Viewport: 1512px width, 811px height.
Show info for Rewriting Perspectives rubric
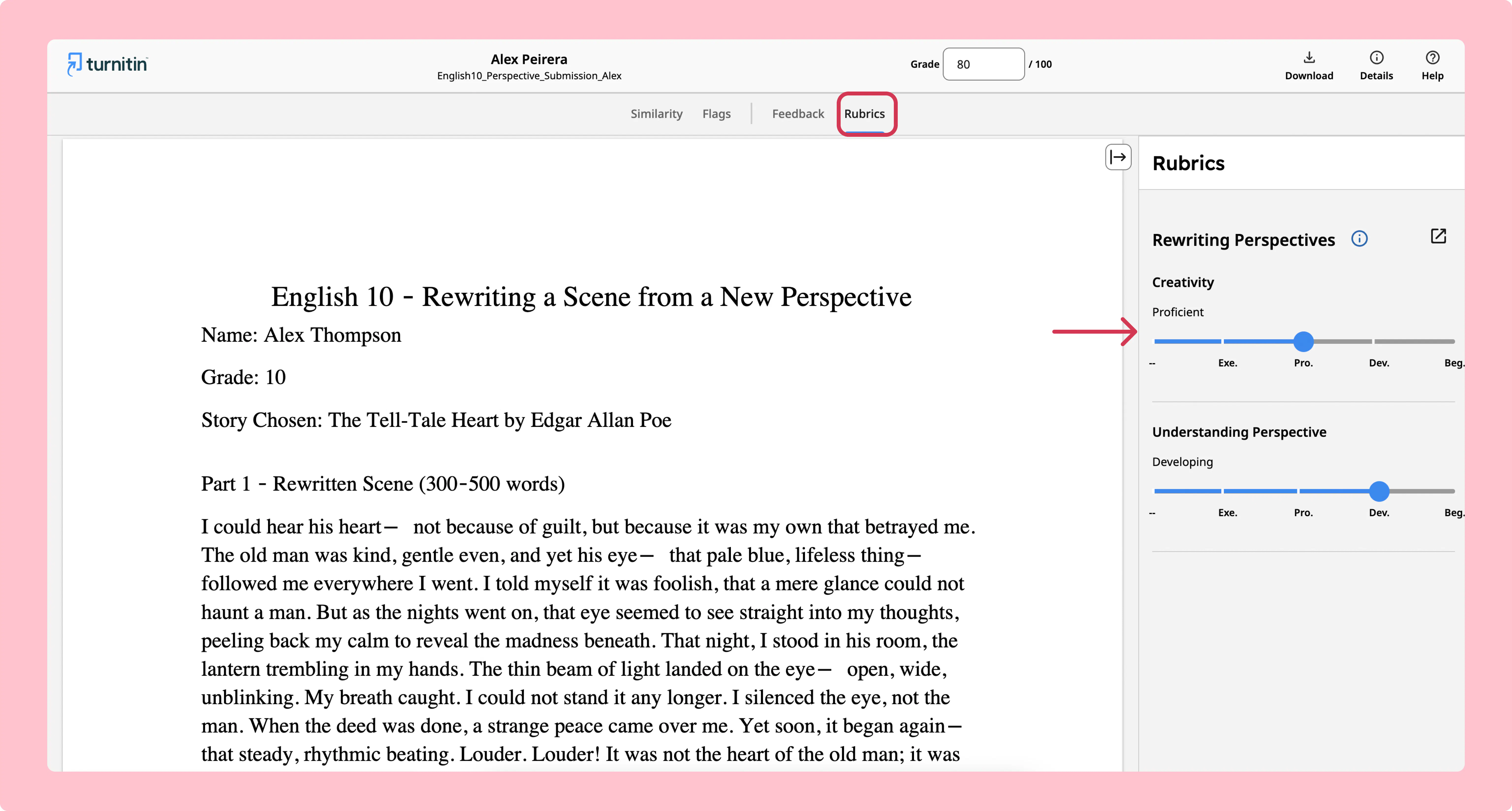1359,239
